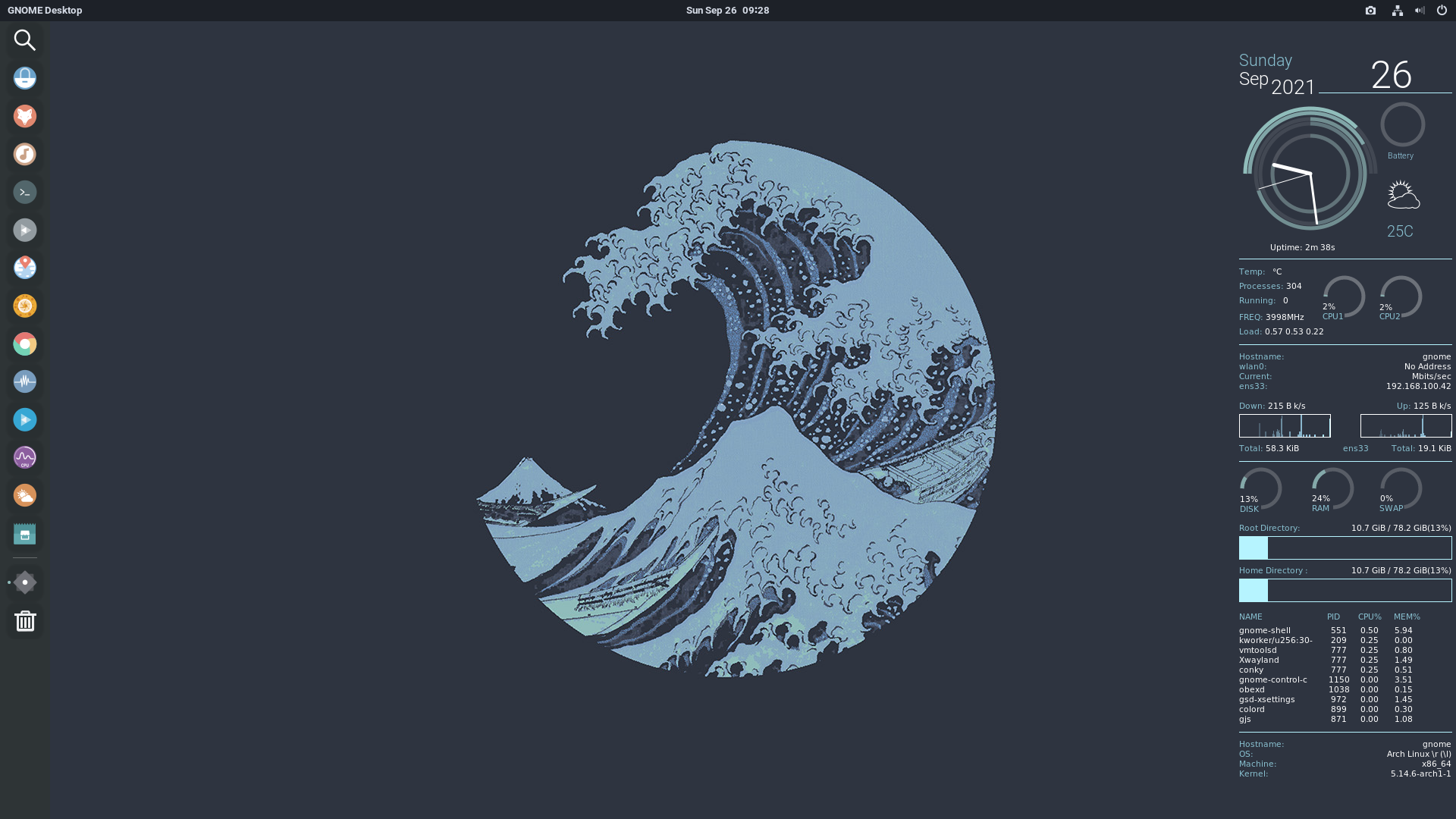Open the Maps app with red pin
This screenshot has height=819, width=1456.
coord(25,268)
